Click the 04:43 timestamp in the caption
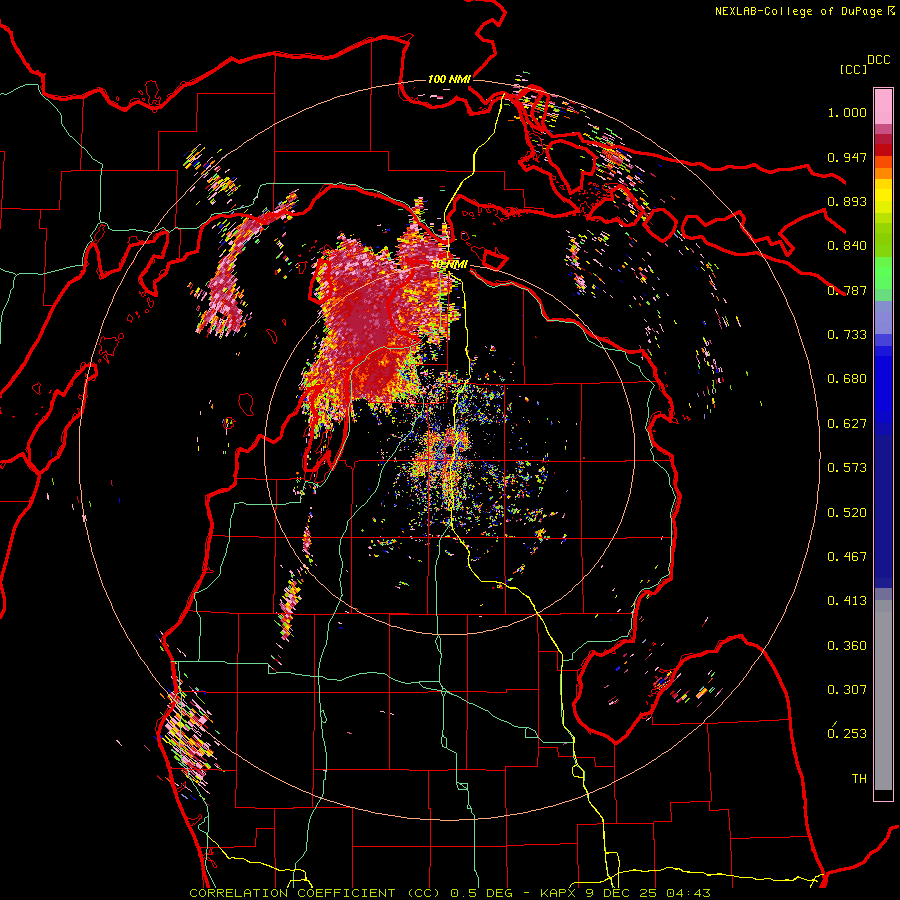The height and width of the screenshot is (900, 900). [x=688, y=893]
